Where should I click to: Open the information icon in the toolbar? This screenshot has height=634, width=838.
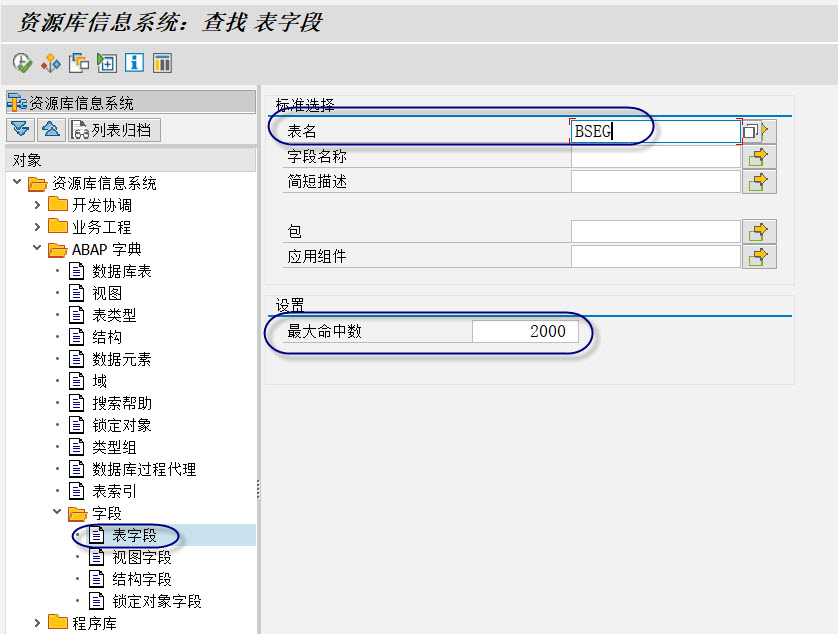(135, 63)
